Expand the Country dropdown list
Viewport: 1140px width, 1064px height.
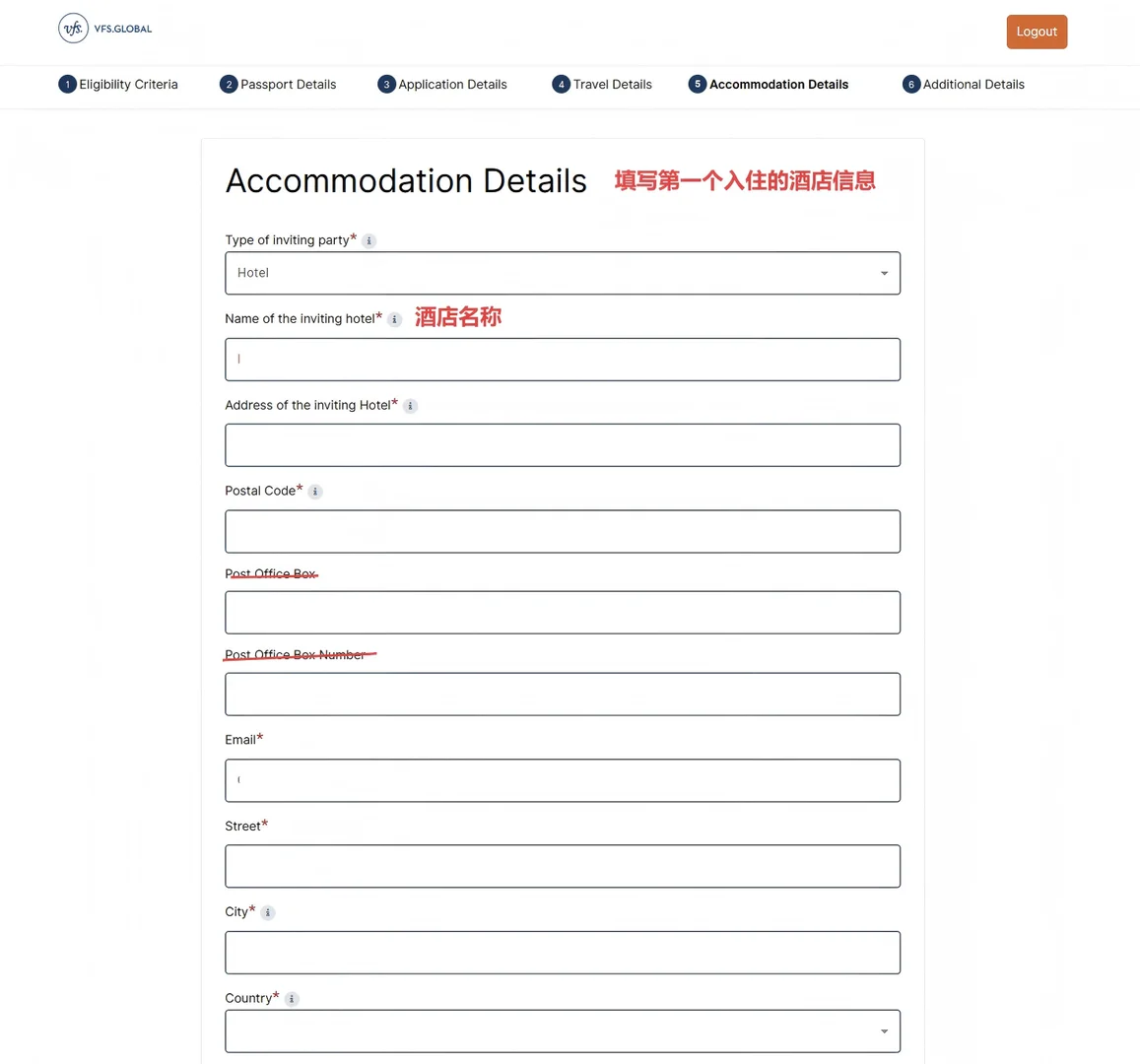[563, 1031]
